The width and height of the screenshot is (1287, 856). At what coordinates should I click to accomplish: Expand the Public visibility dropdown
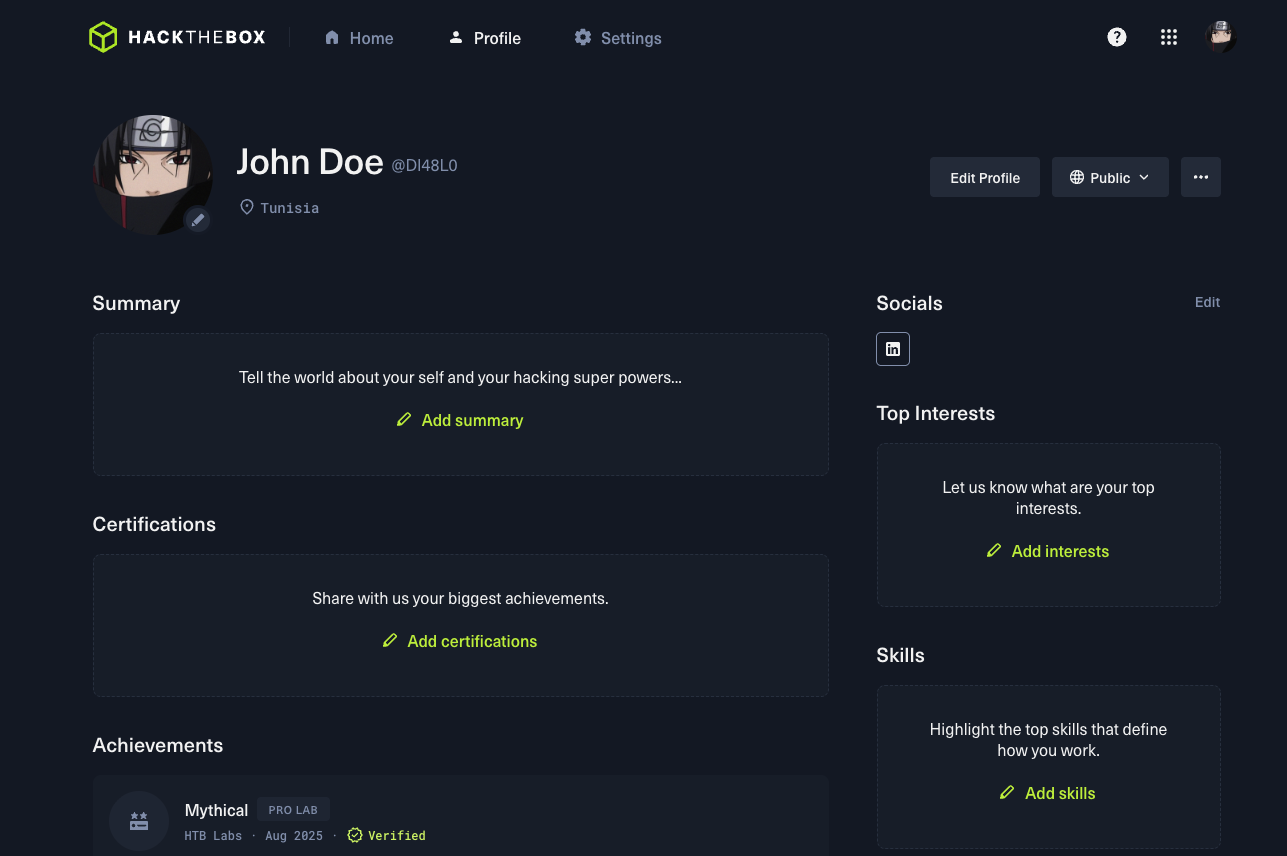pos(1110,177)
